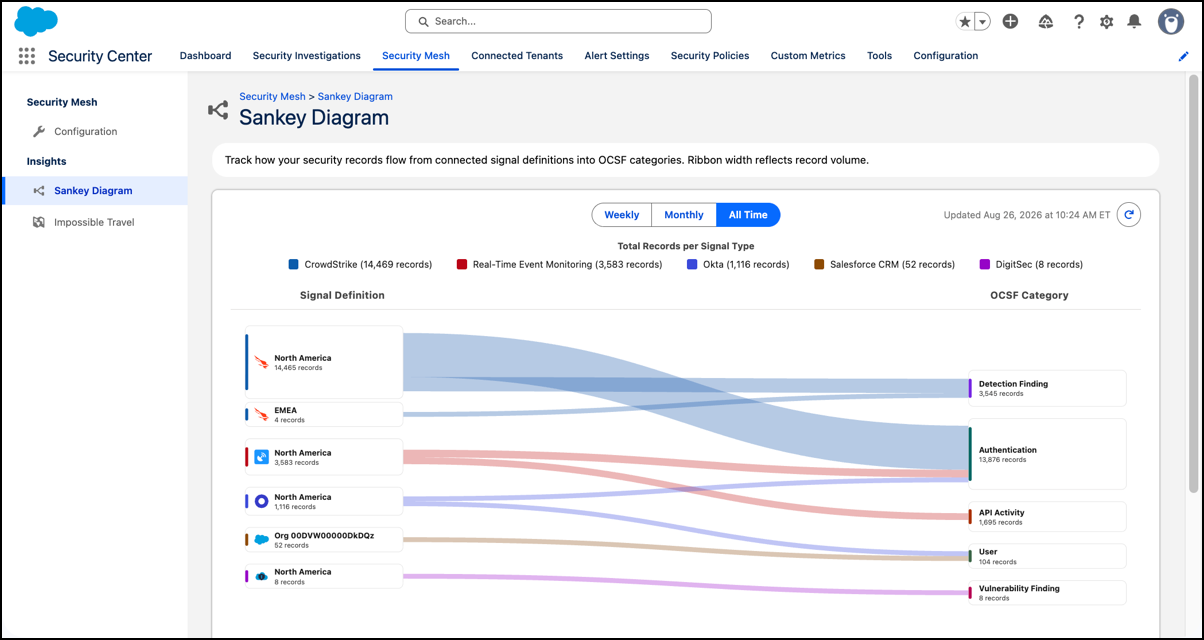This screenshot has width=1204, height=640.
Task: Click the help question mark icon
Action: [x=1078, y=21]
